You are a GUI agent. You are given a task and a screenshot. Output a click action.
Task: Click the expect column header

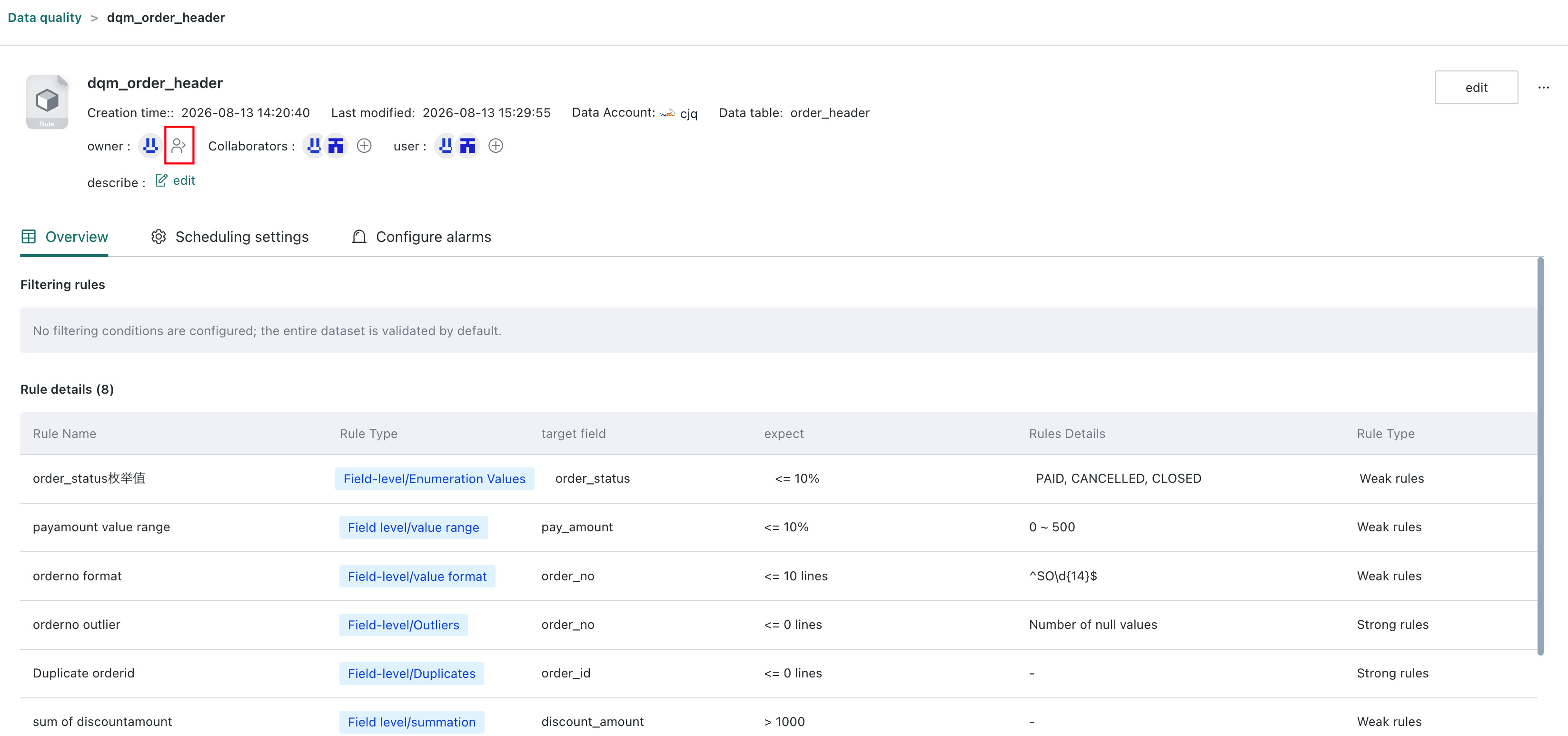point(784,433)
